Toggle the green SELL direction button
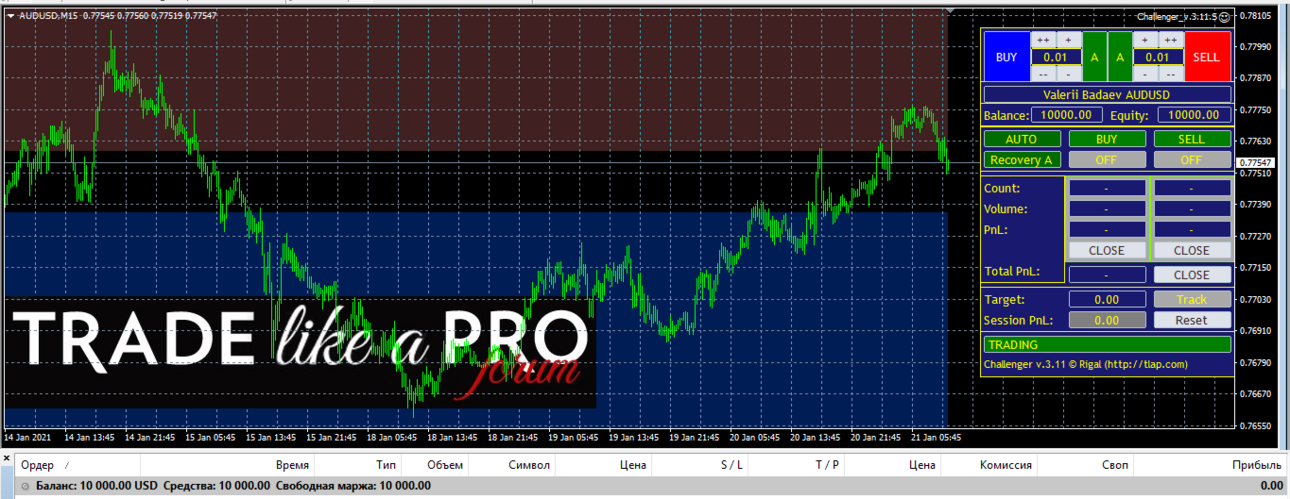 1191,139
